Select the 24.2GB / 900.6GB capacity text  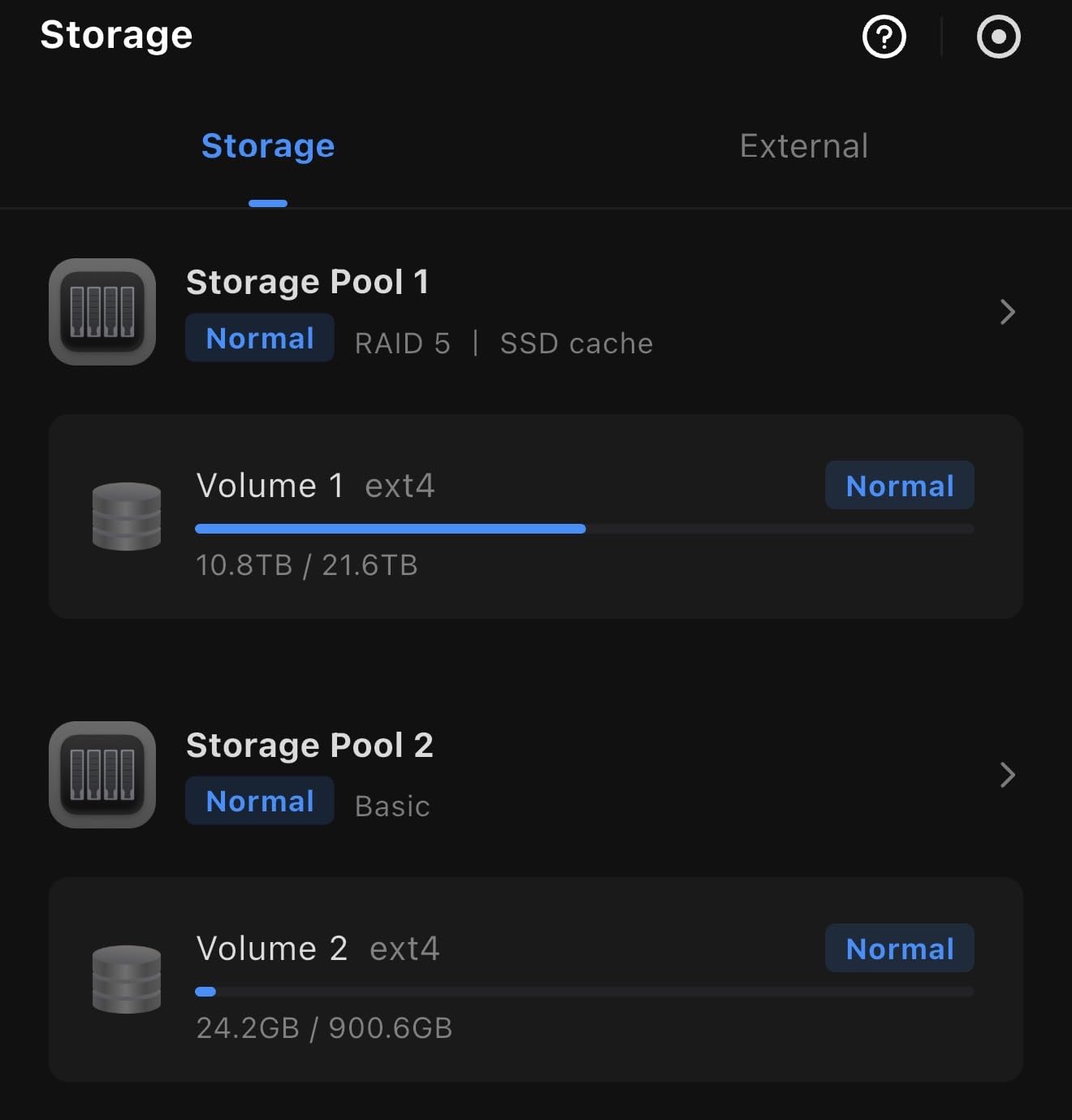(324, 1028)
